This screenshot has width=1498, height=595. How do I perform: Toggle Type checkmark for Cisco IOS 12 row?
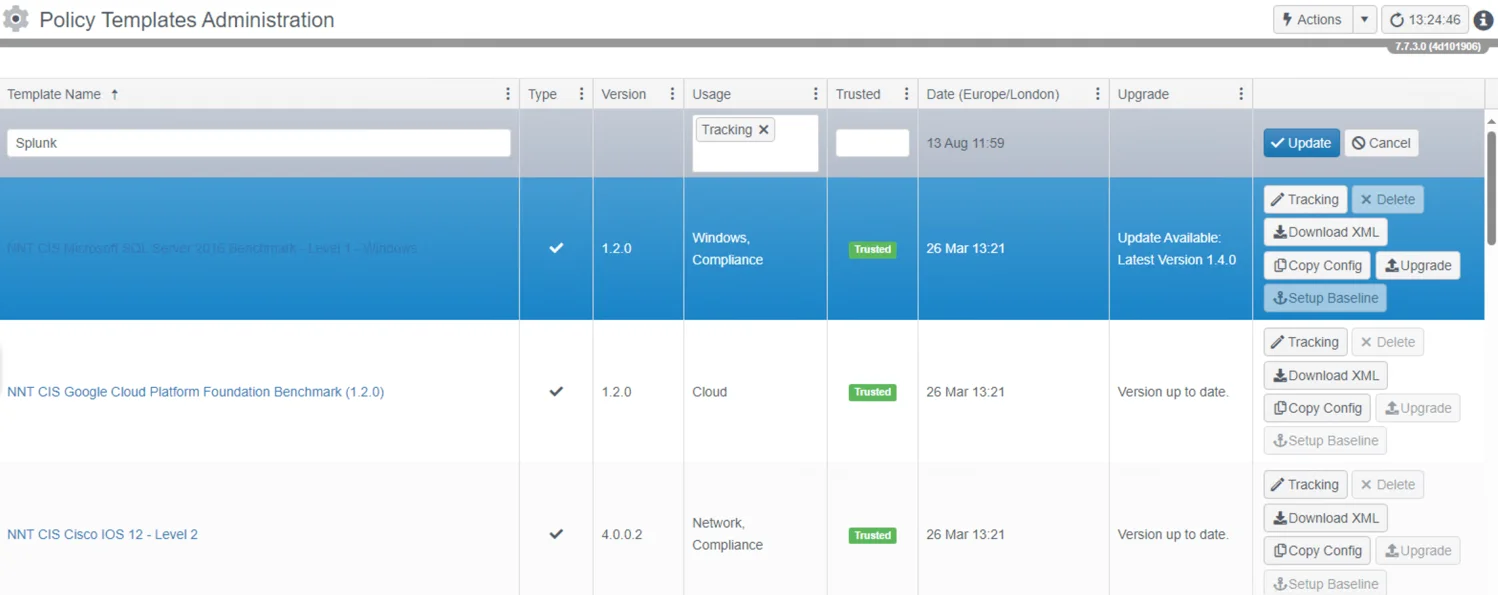[x=556, y=534]
